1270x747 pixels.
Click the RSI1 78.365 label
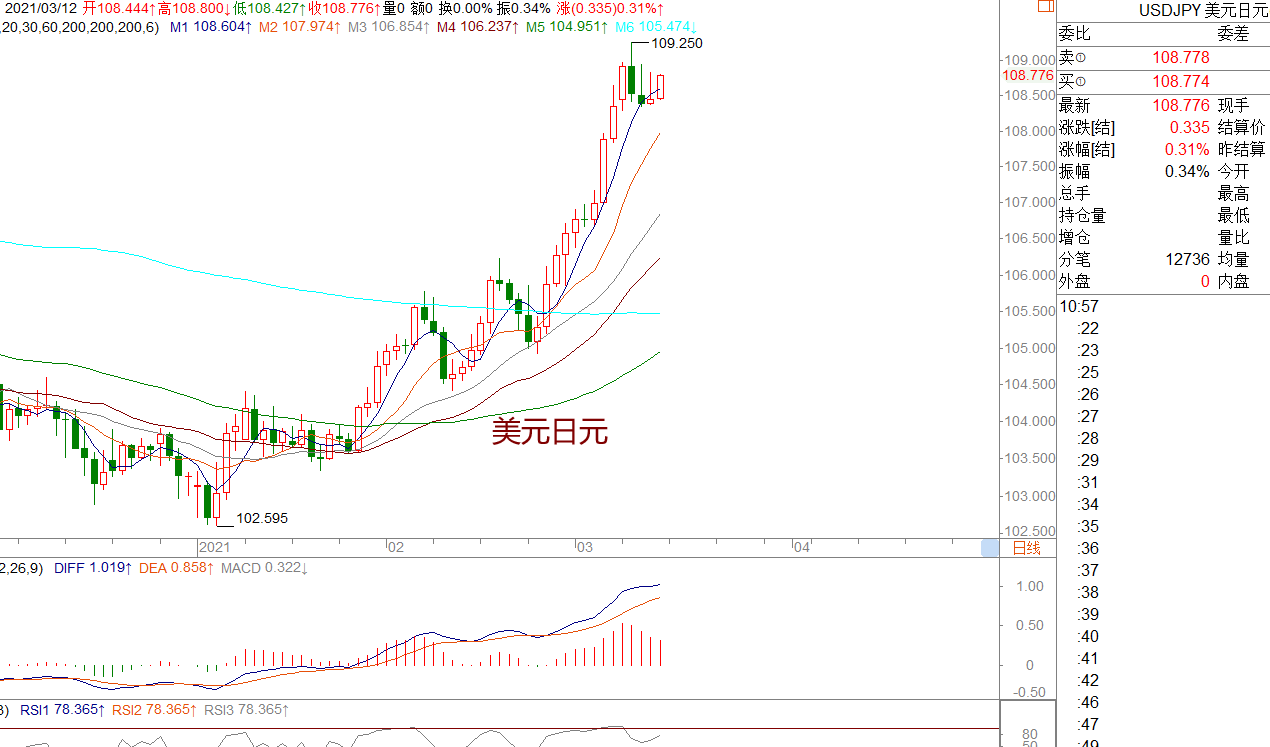(60, 710)
